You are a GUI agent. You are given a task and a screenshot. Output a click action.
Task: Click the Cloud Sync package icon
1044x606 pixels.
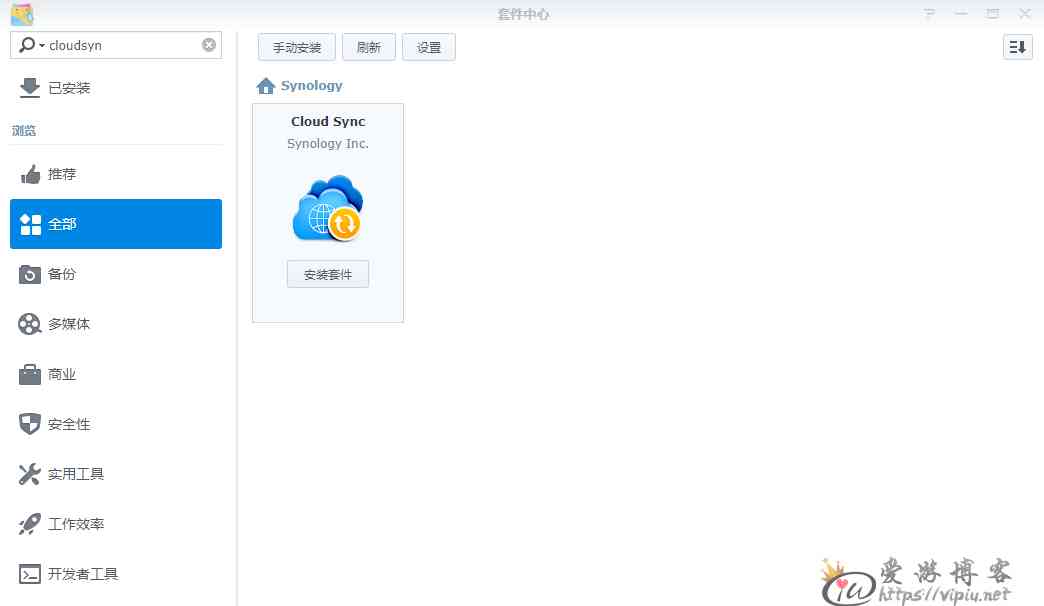coord(328,208)
